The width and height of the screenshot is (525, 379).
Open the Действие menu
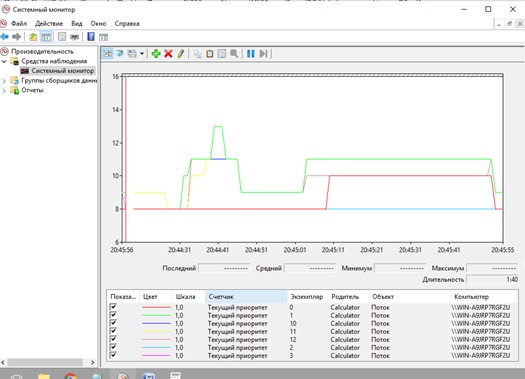click(x=49, y=23)
